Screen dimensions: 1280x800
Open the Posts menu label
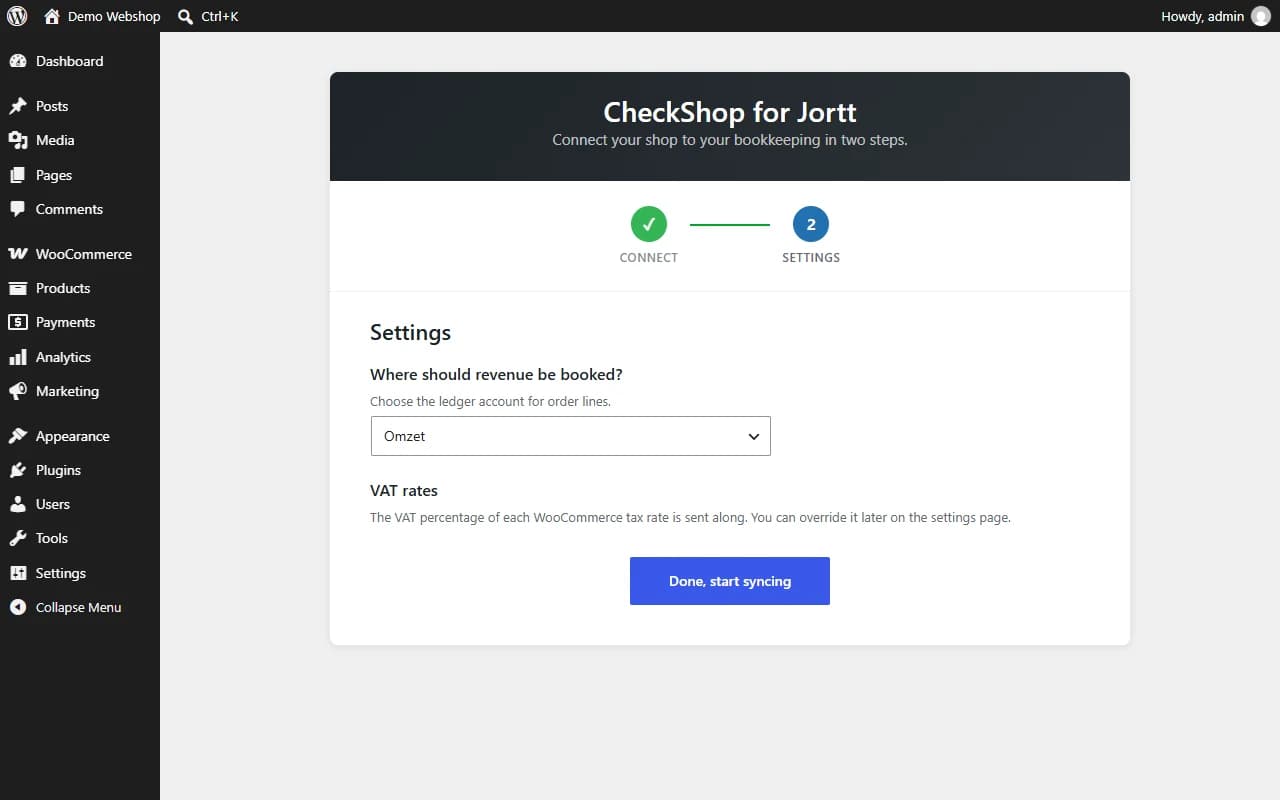(x=52, y=106)
